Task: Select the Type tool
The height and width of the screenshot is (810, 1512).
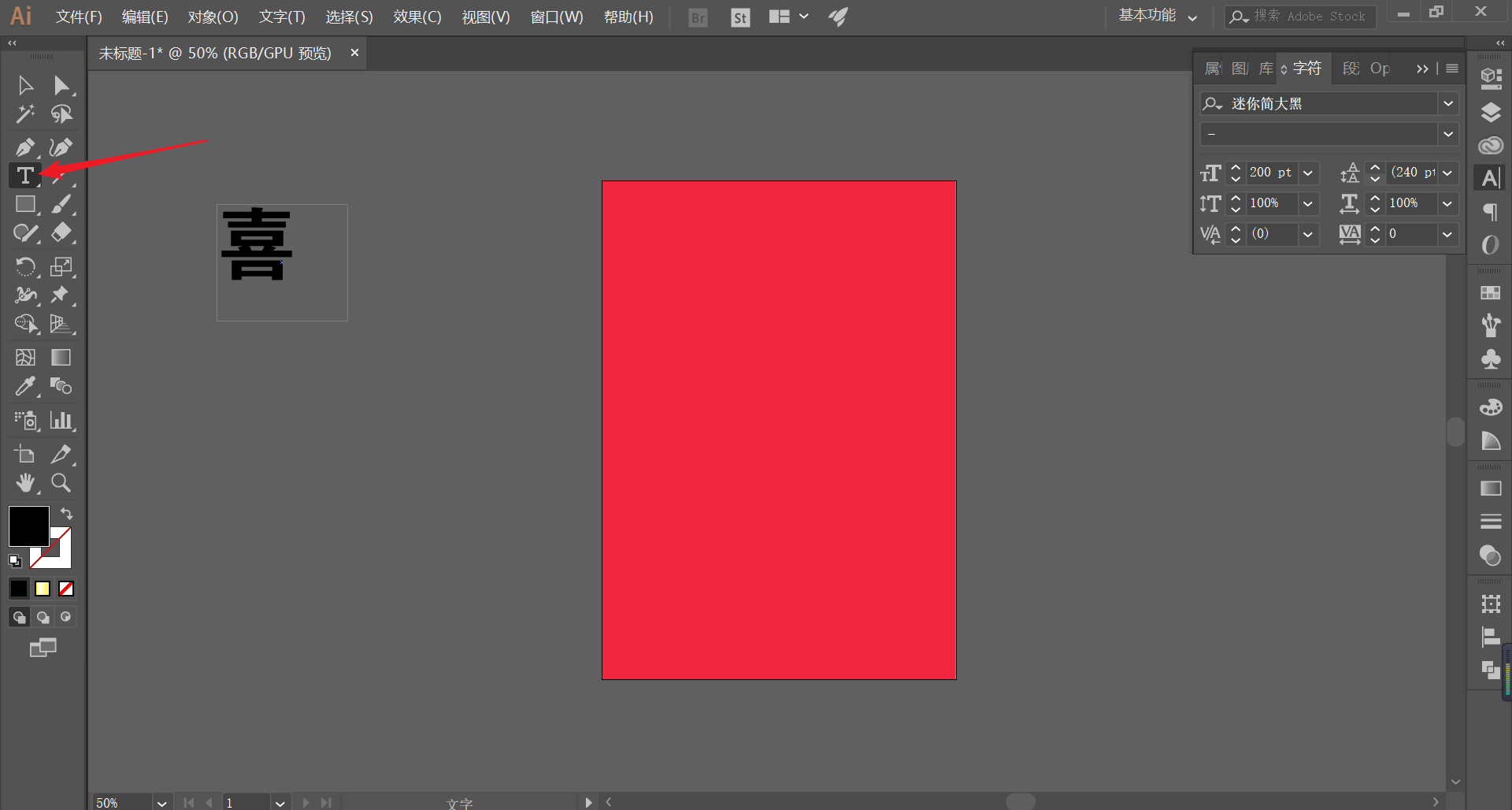Action: [x=25, y=176]
